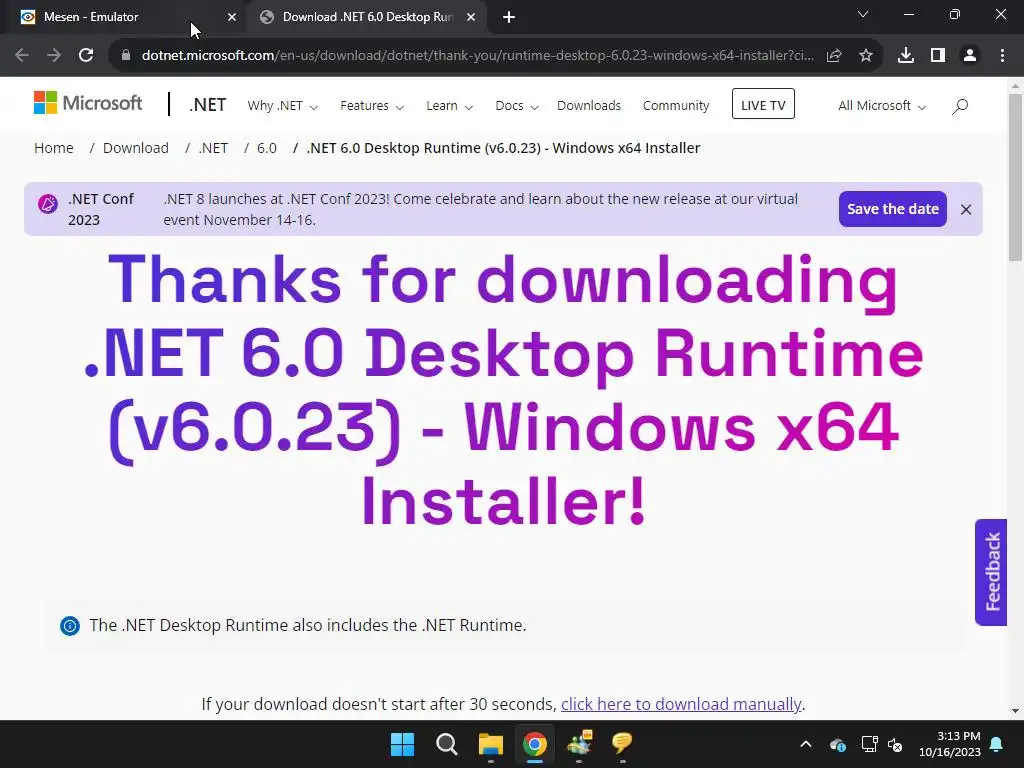Bookmark this page with the star icon
The width and height of the screenshot is (1024, 768).
(x=866, y=56)
